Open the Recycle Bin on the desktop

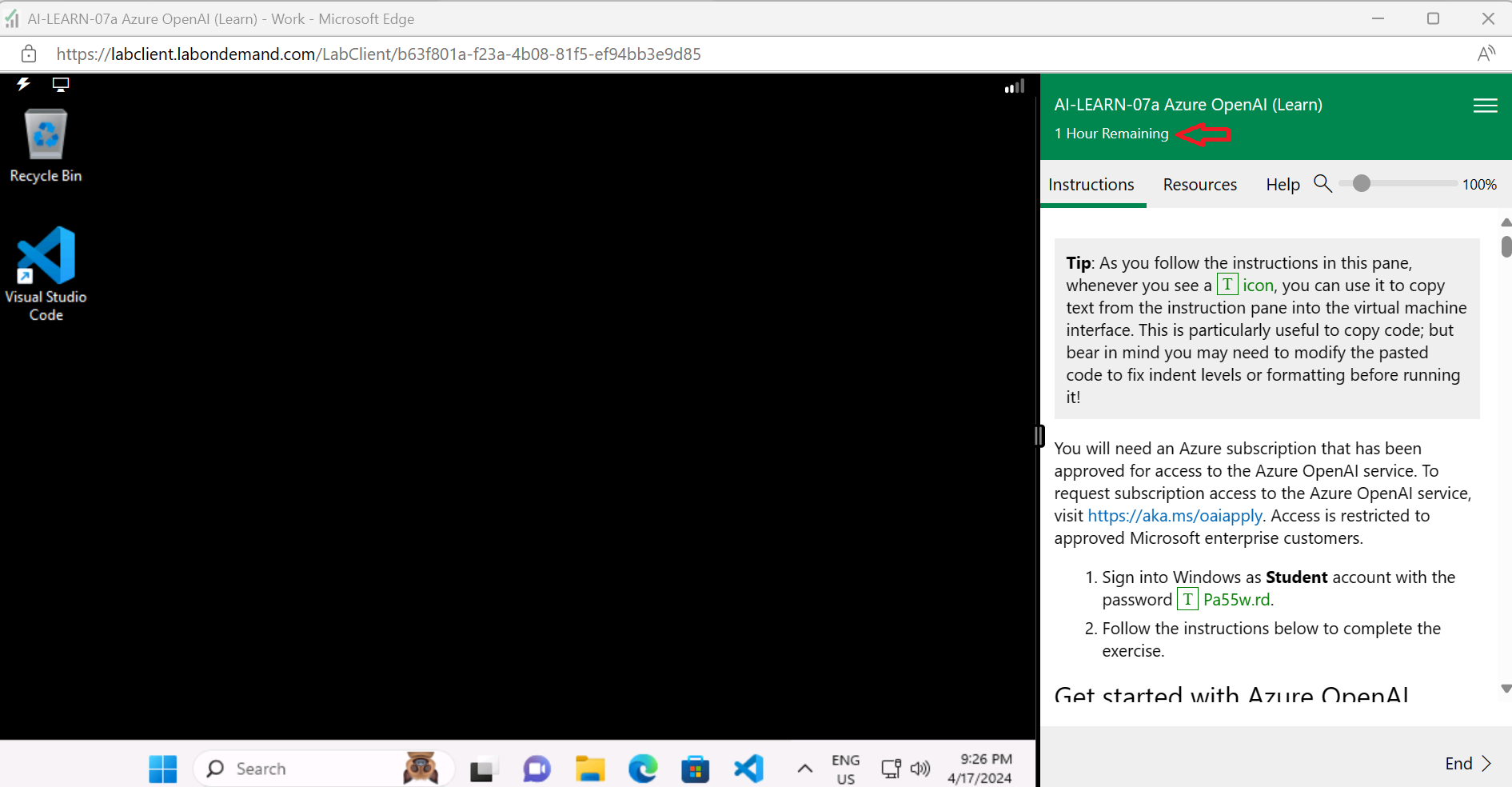click(46, 134)
